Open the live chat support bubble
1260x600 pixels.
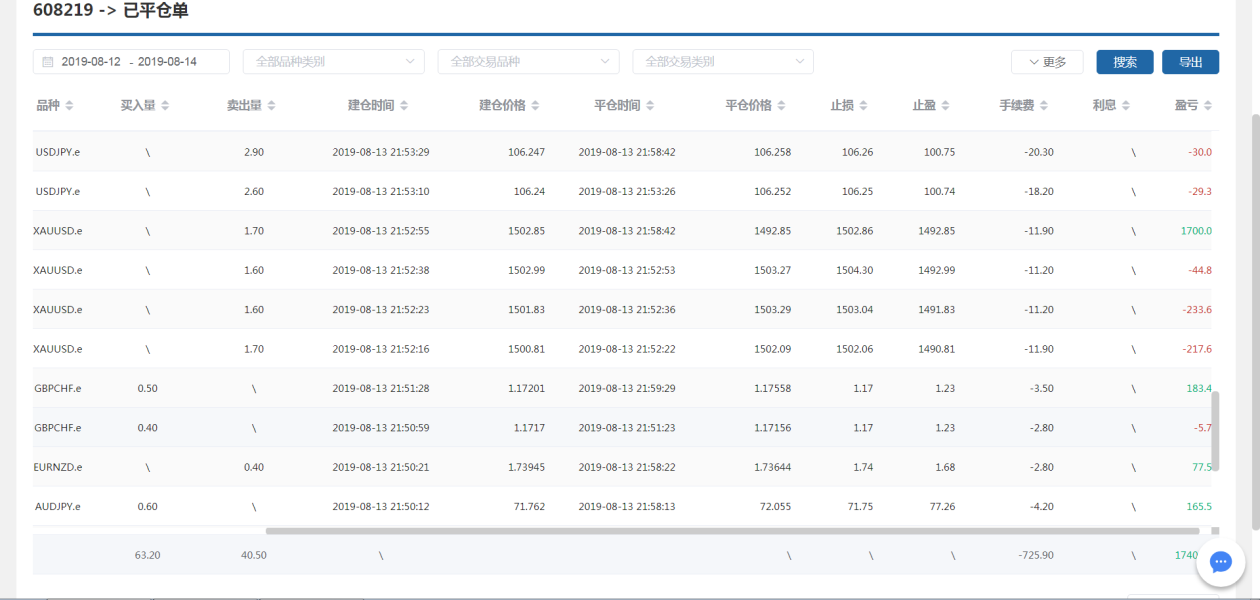click(x=1220, y=562)
